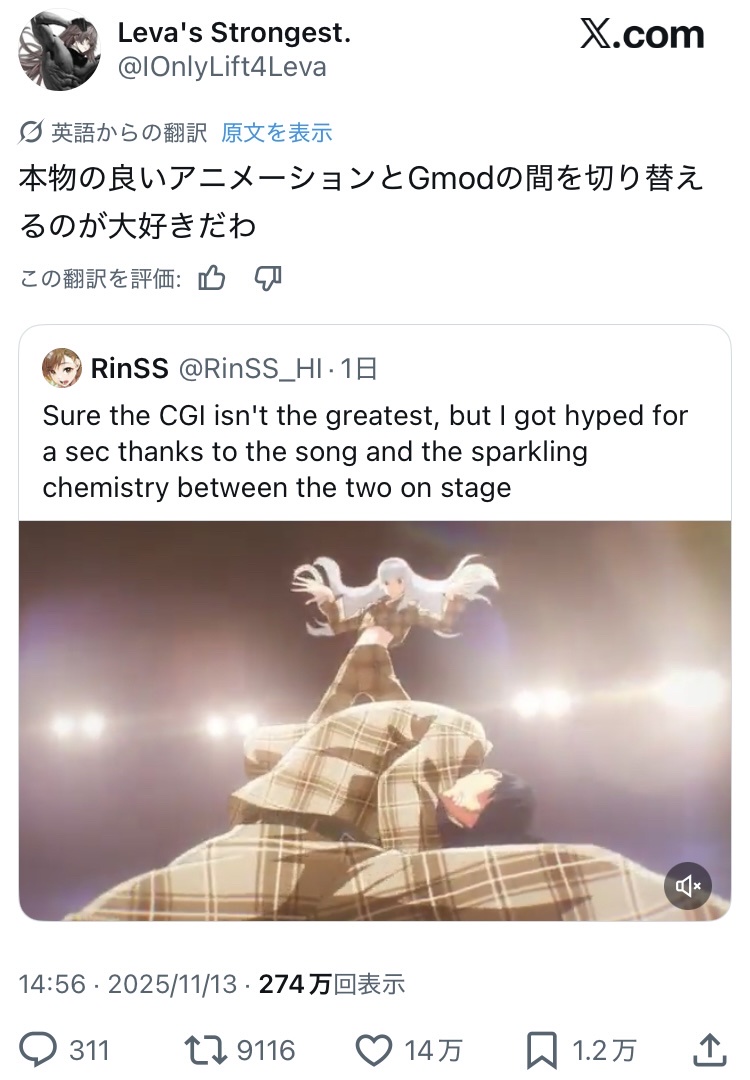Bookmark the post with the bookmark icon
Screen dimensions: 750x1080
(x=541, y=1050)
